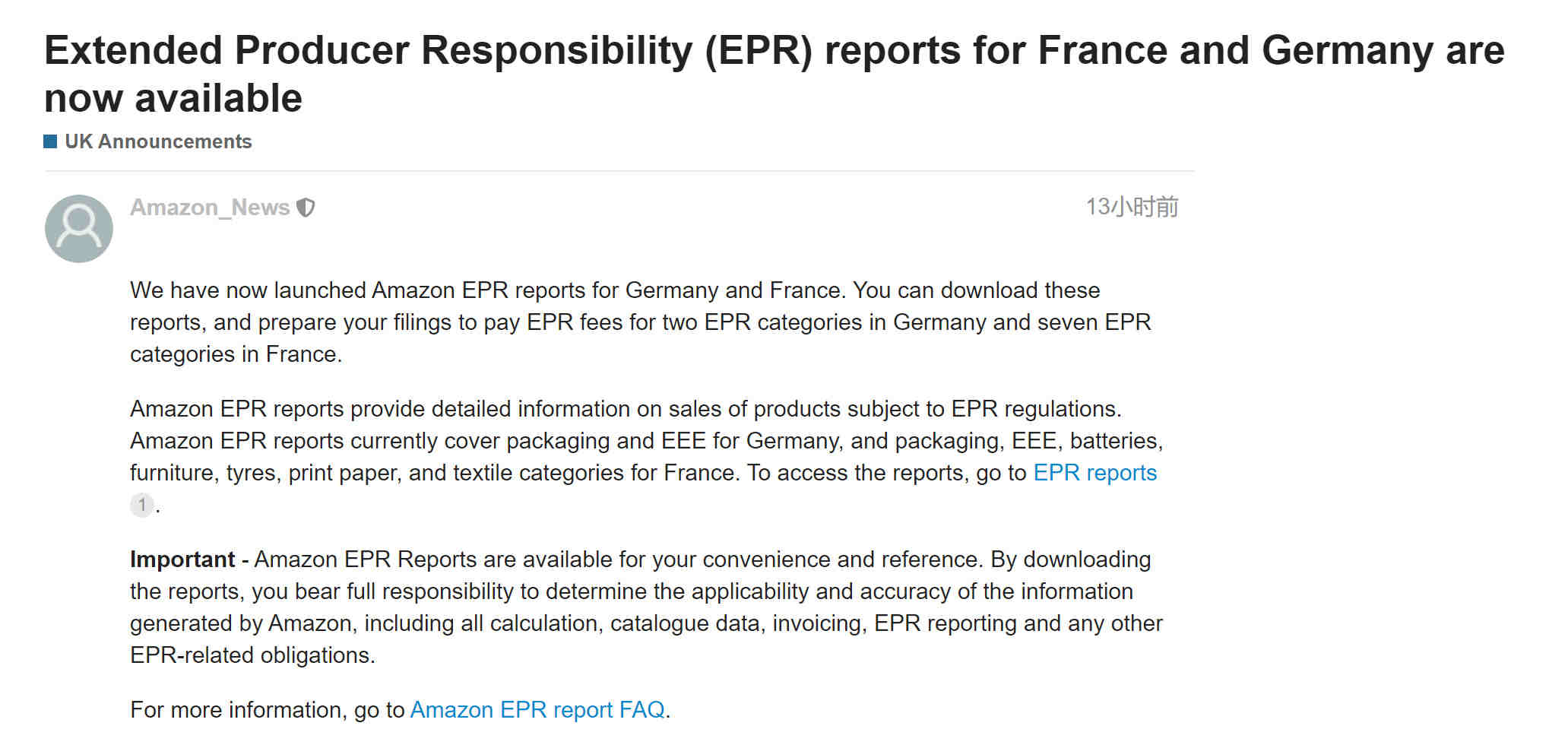This screenshot has height=745, width=1568.
Task: Click the text EPR-related obligations
Action: pyautogui.click(x=252, y=655)
